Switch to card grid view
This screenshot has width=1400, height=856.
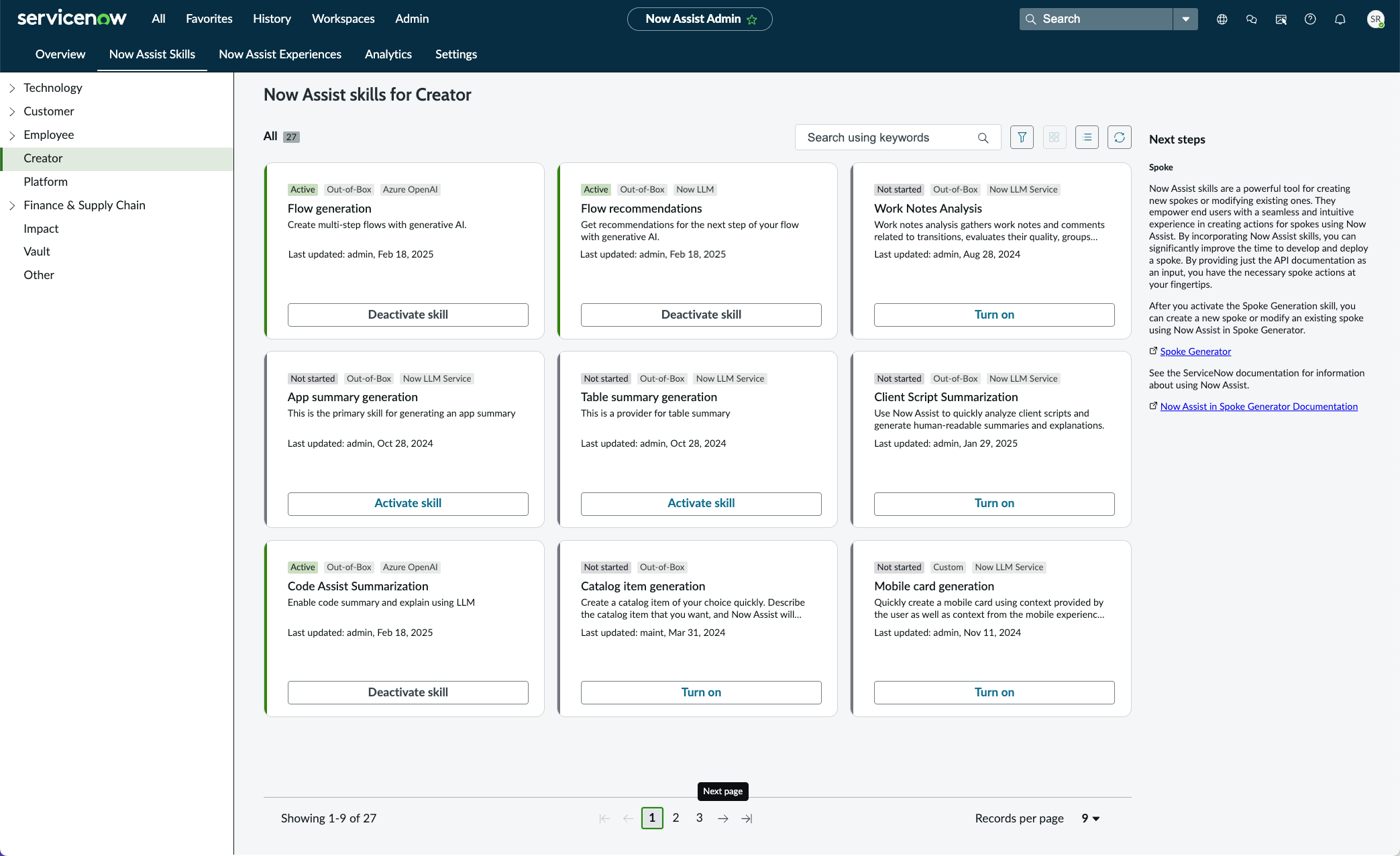pyautogui.click(x=1055, y=138)
